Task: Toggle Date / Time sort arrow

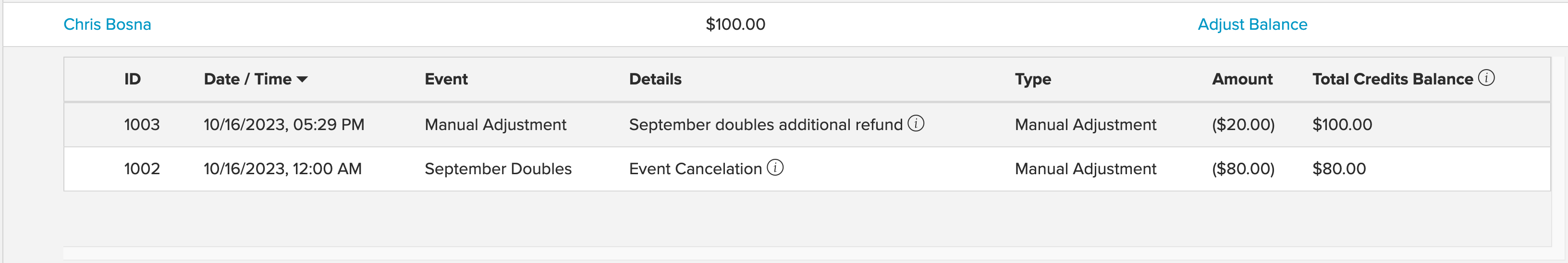Action: 302,80
